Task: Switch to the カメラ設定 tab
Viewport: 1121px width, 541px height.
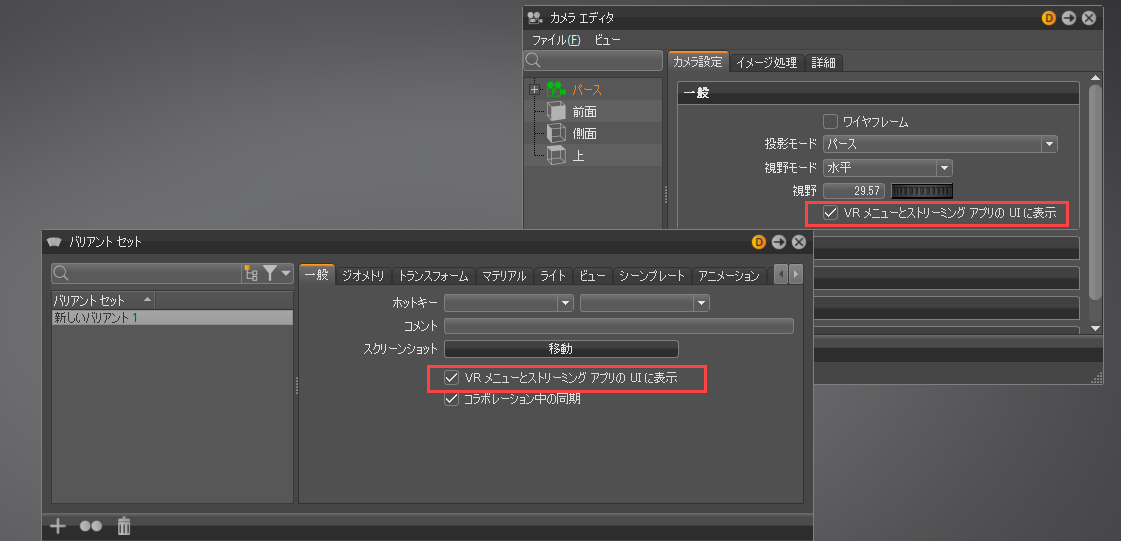Action: (698, 62)
